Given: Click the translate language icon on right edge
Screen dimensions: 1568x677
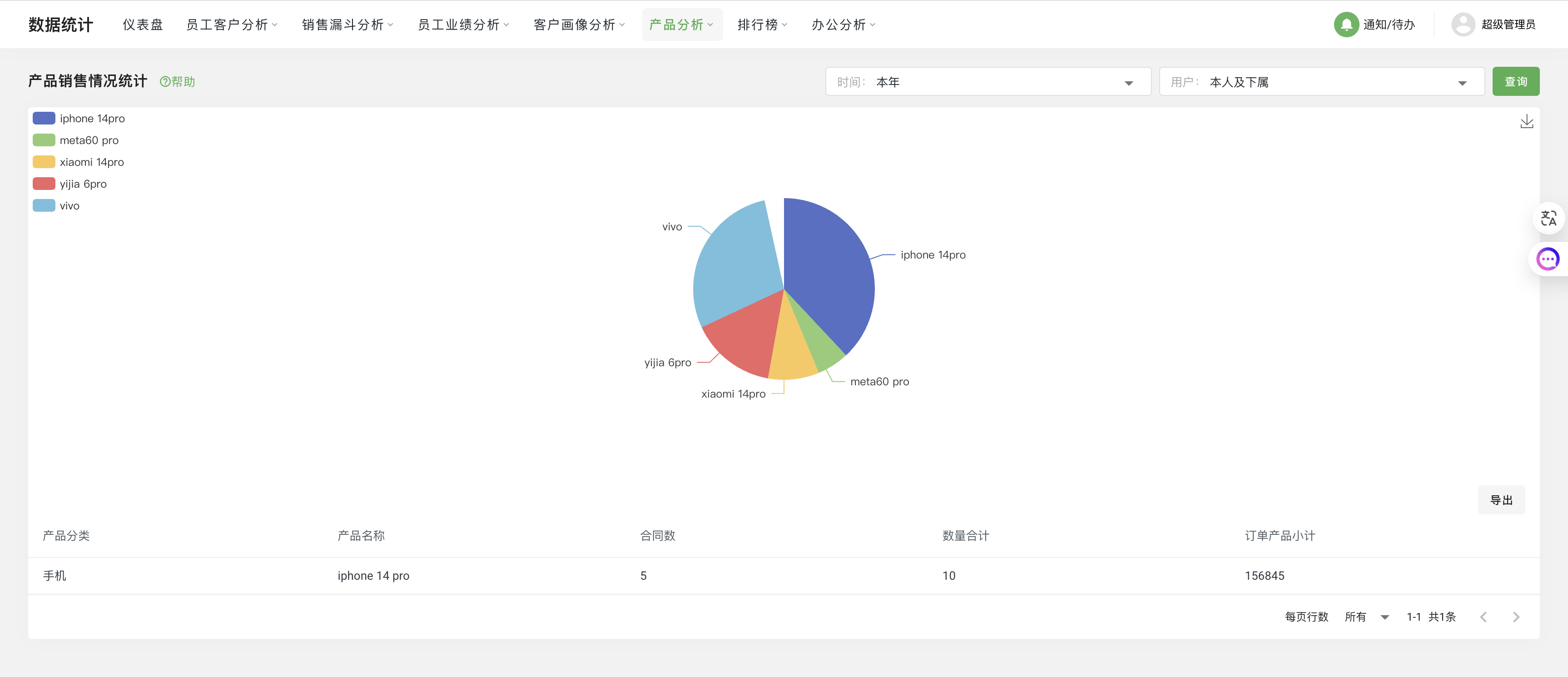Looking at the screenshot, I should (x=1549, y=218).
